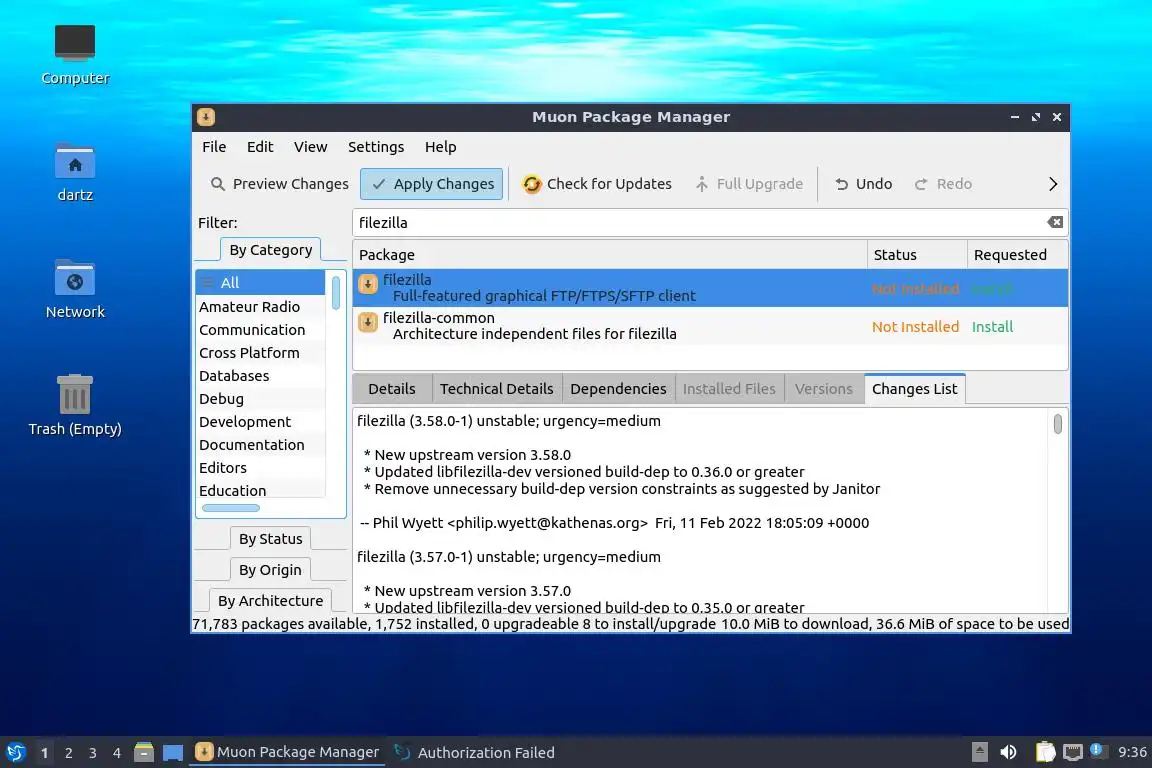Select the Documentation category
The width and height of the screenshot is (1152, 768).
pyautogui.click(x=261, y=445)
